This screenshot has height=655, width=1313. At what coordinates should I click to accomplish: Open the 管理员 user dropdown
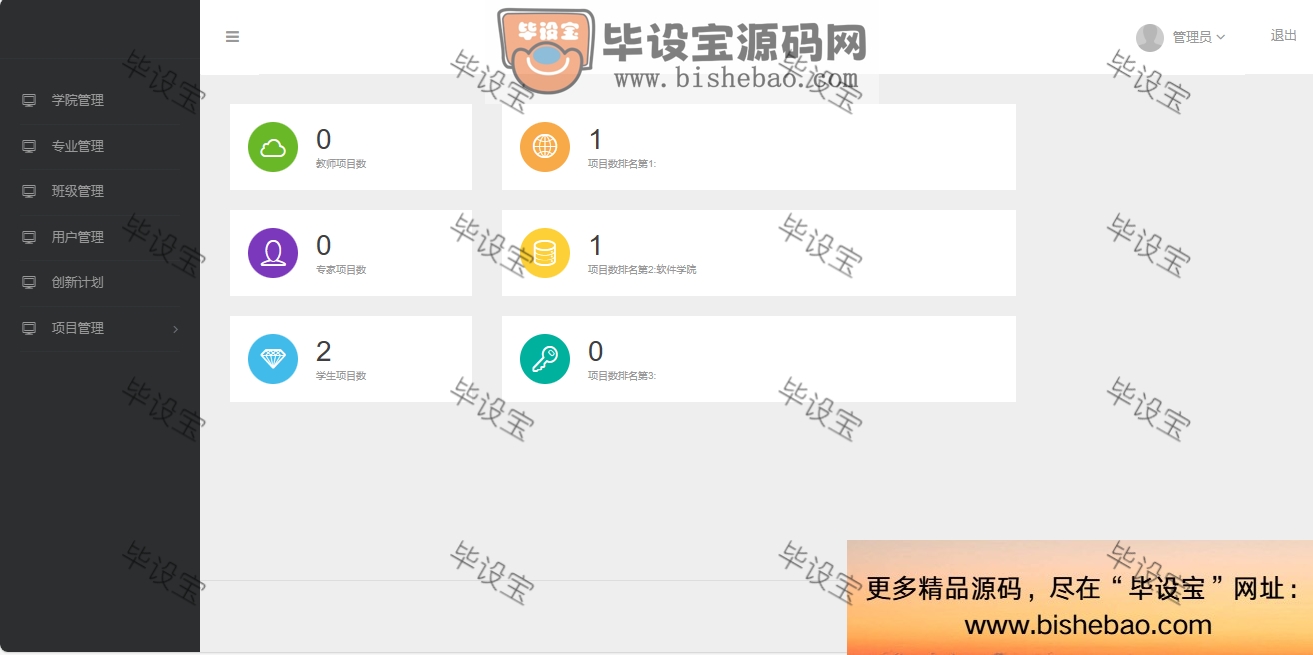[1181, 37]
